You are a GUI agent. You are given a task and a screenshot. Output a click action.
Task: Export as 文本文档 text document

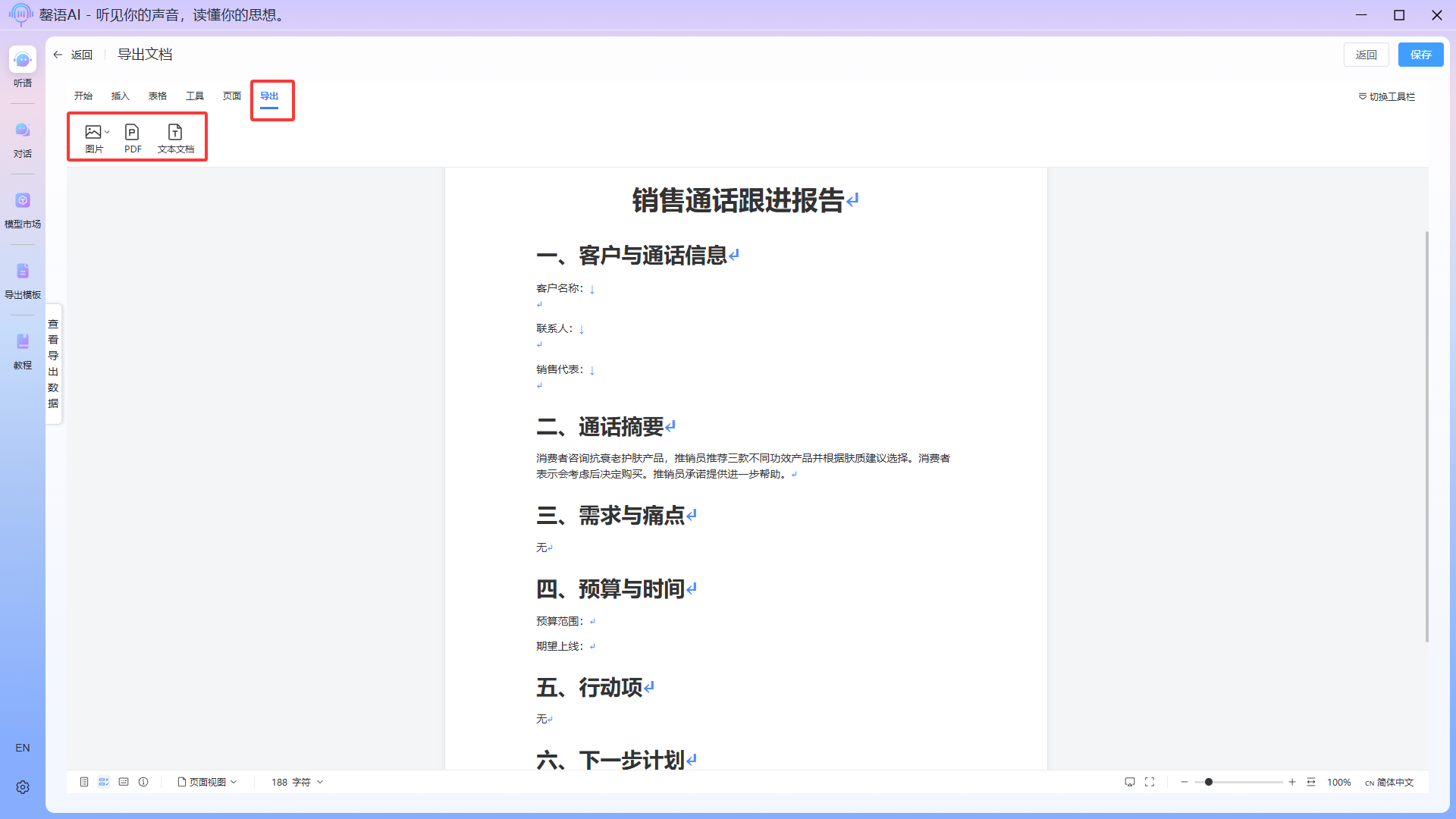pyautogui.click(x=176, y=138)
